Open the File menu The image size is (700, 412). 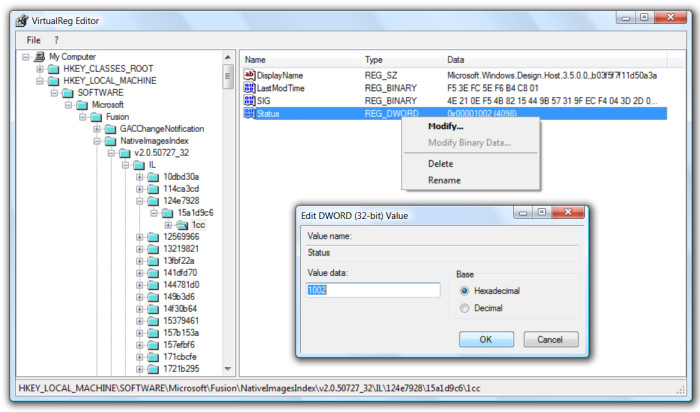34,39
